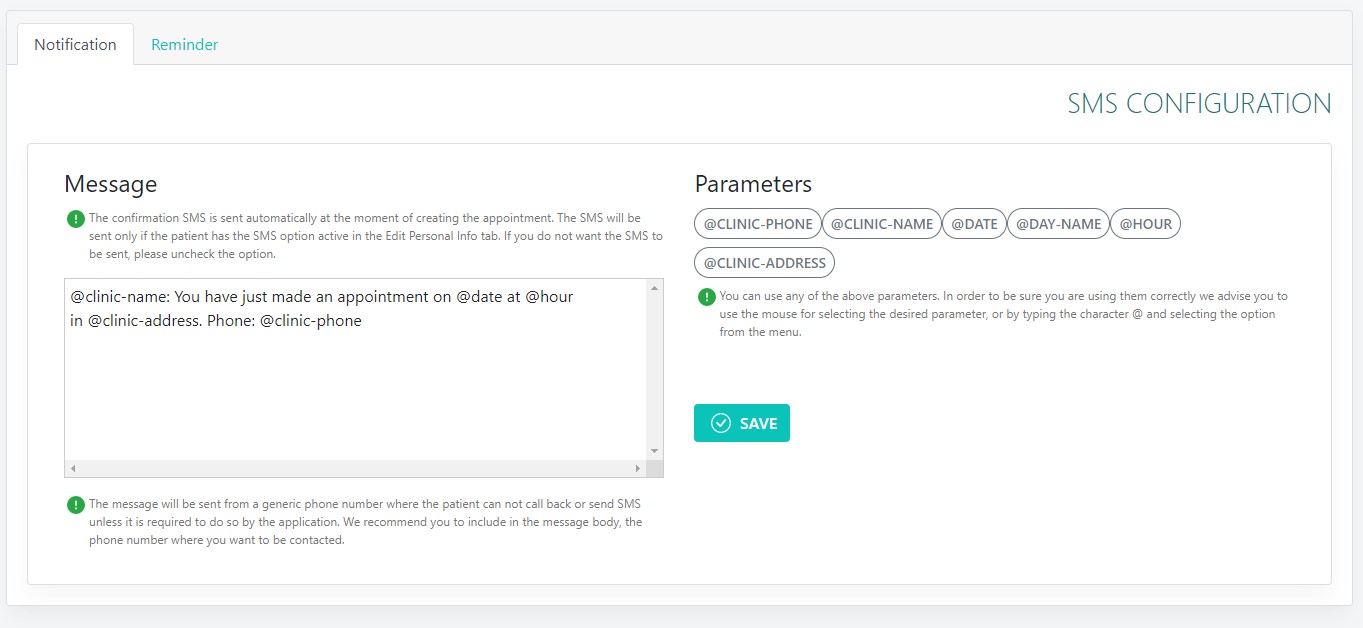Switch to the Reminder tab

[x=184, y=45]
